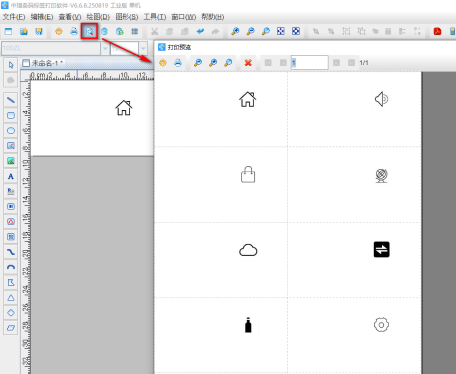Zoom in on the main canvas
The width and height of the screenshot is (456, 374).
(235, 31)
